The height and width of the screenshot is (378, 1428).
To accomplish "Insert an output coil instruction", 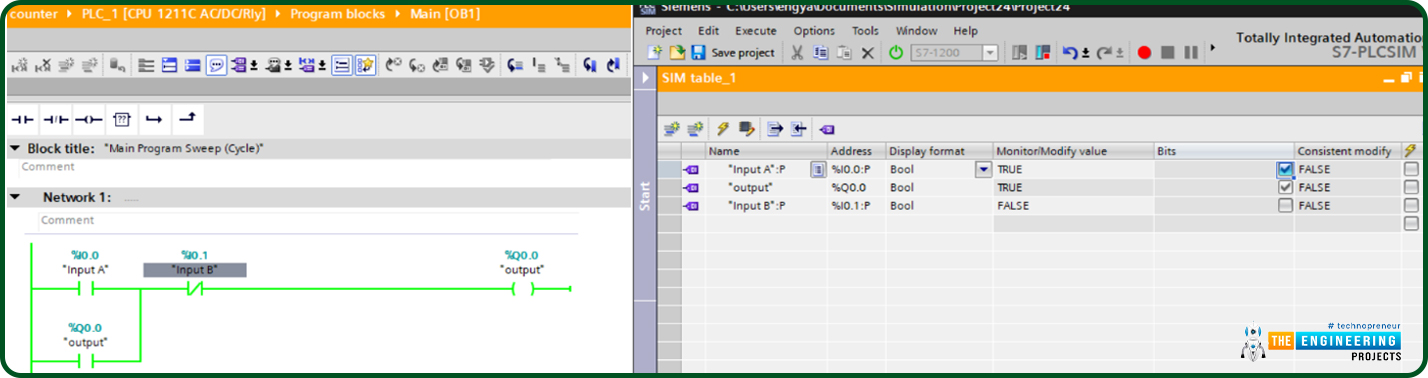I will tap(88, 119).
